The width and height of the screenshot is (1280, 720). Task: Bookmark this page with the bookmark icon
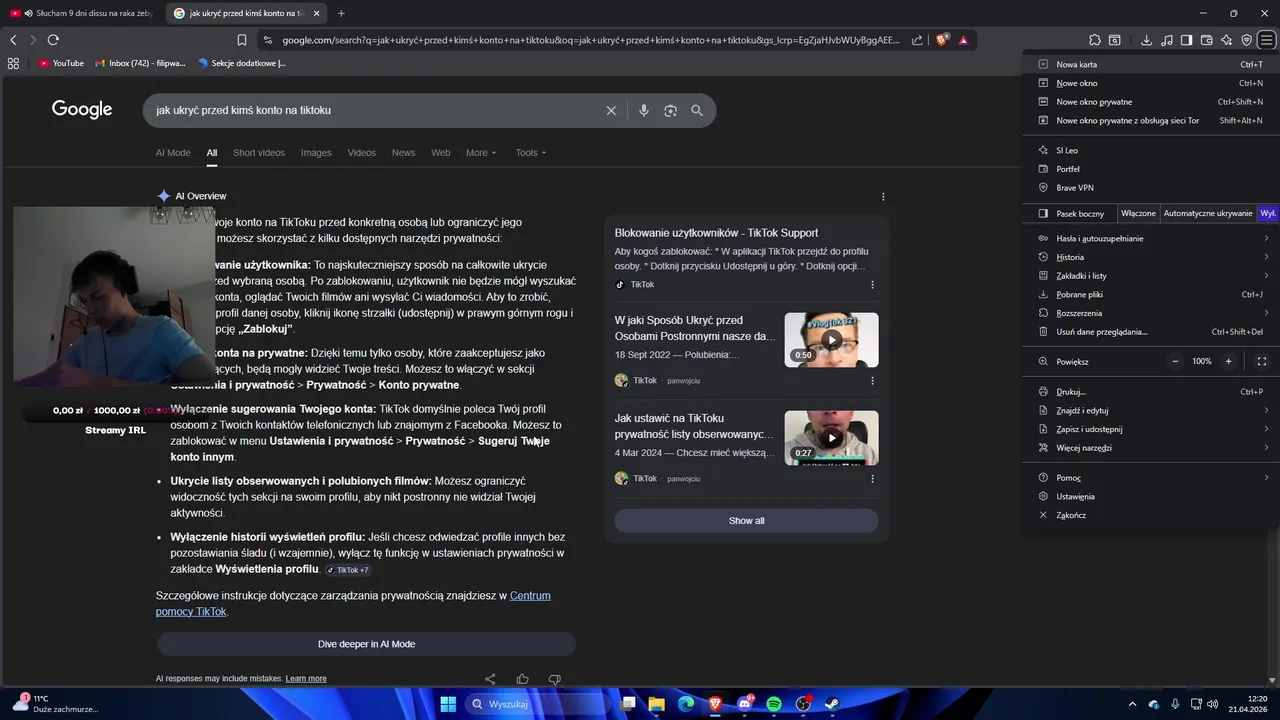click(242, 40)
